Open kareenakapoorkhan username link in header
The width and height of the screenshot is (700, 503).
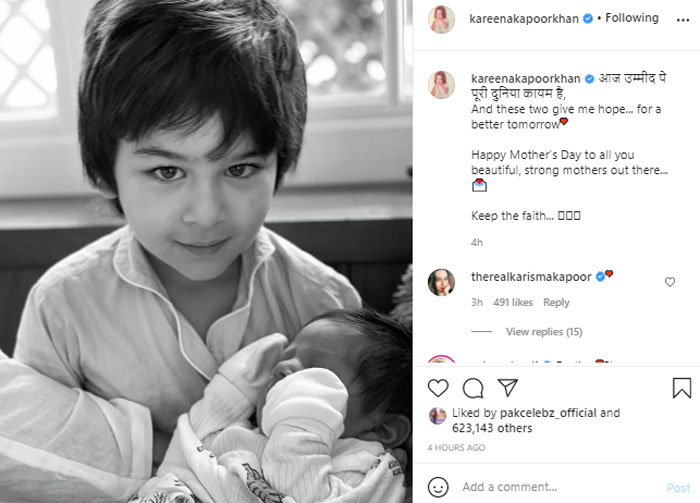point(524,19)
